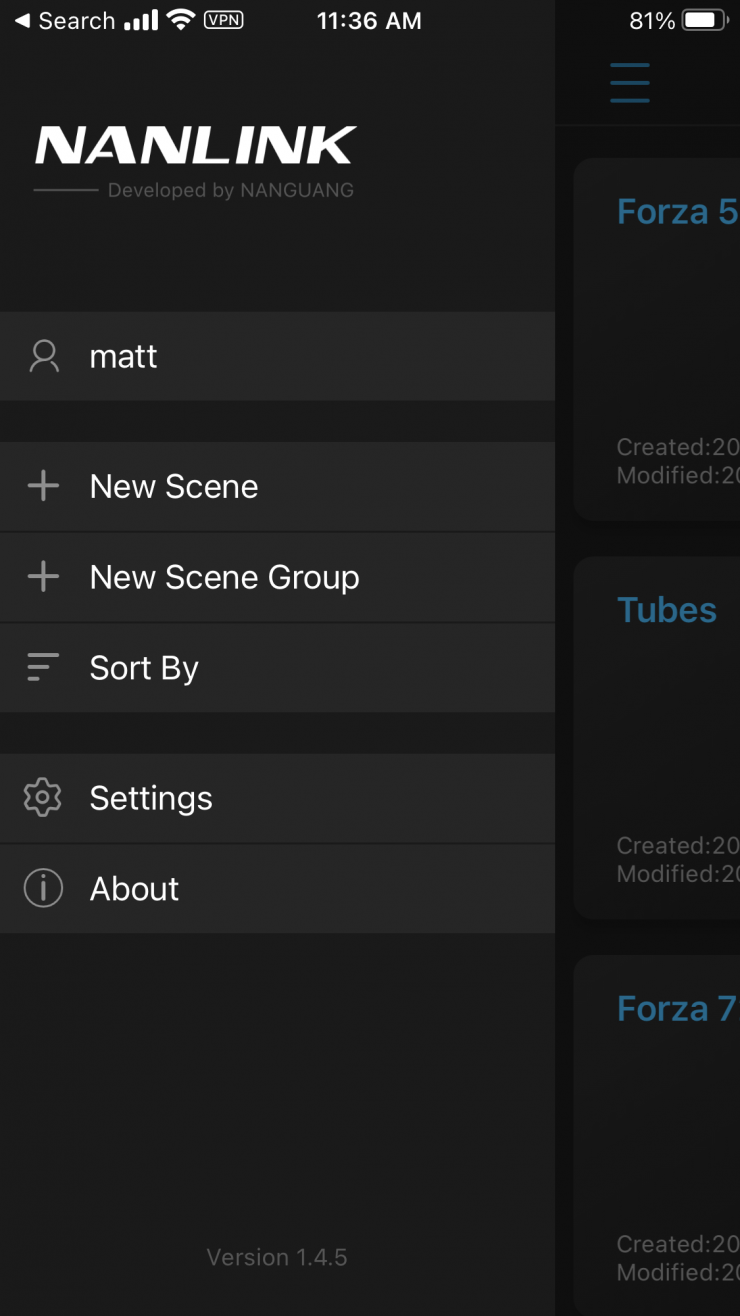Choose the New Scene Group label

tap(224, 577)
